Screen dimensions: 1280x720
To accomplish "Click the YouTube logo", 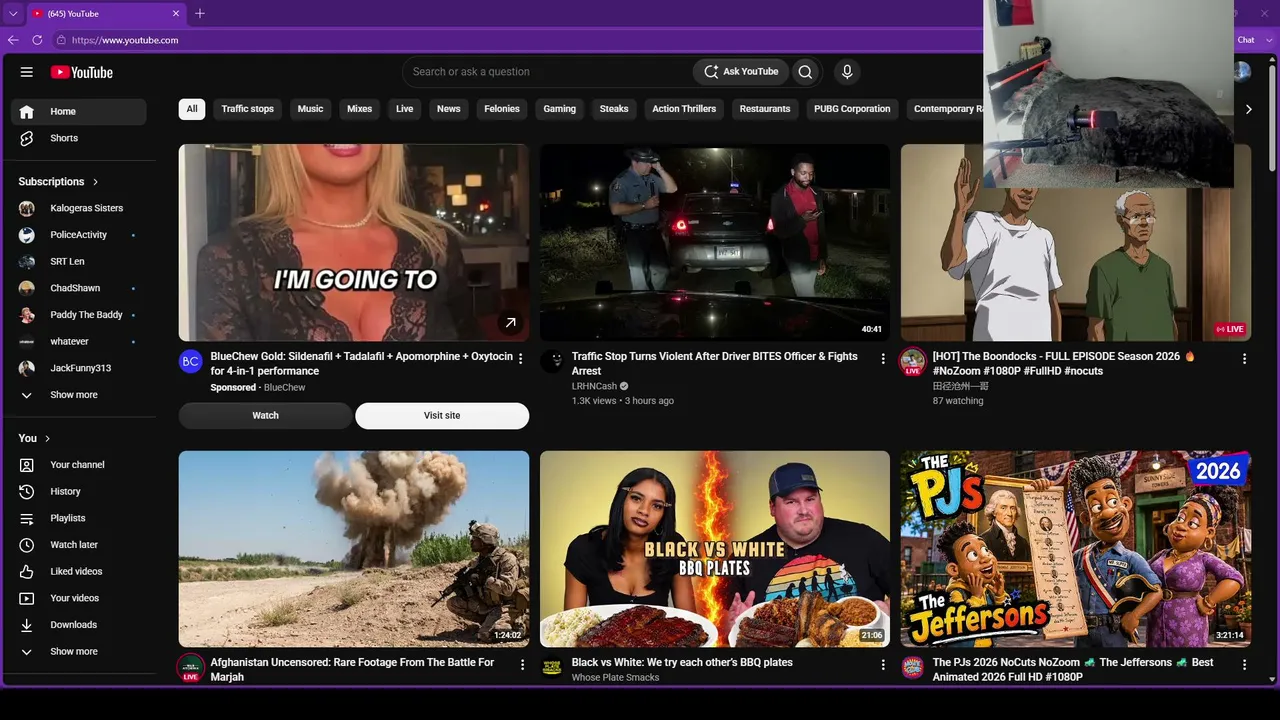I will click(82, 72).
